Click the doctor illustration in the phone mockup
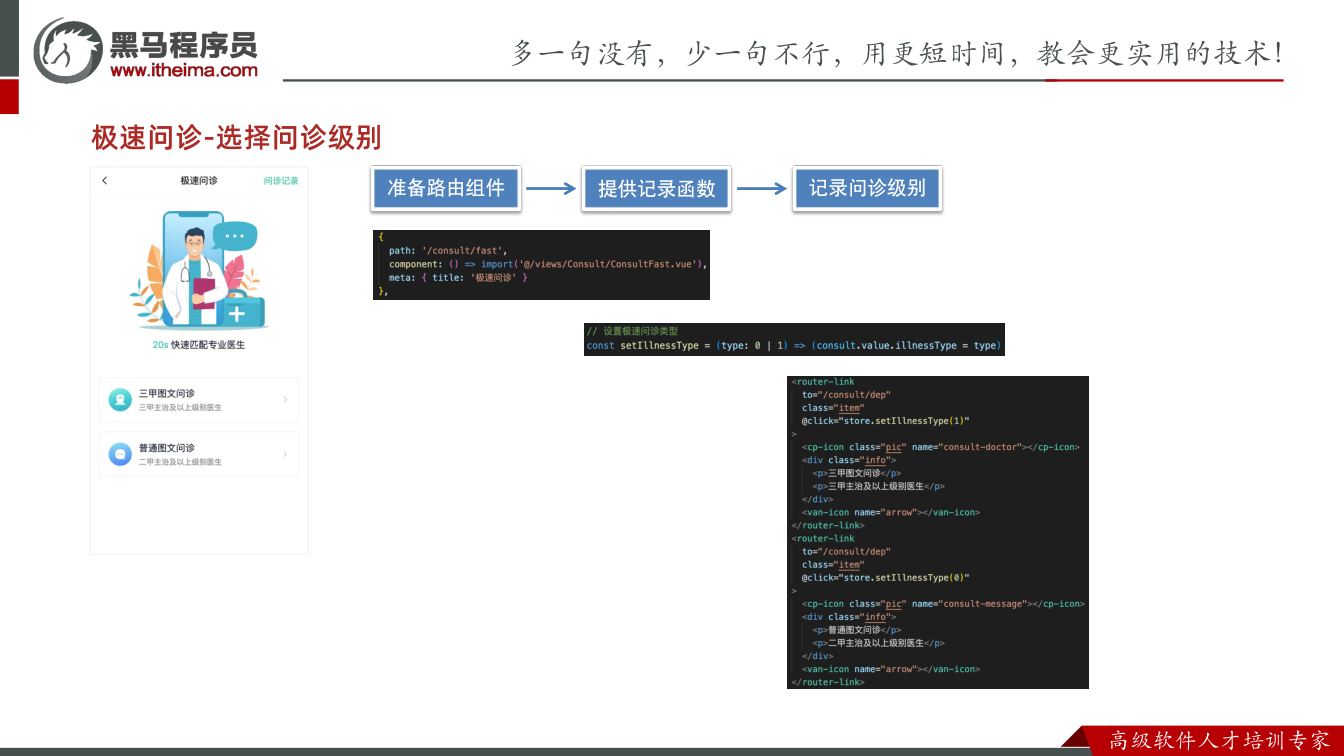The image size is (1344, 756). [x=200, y=270]
